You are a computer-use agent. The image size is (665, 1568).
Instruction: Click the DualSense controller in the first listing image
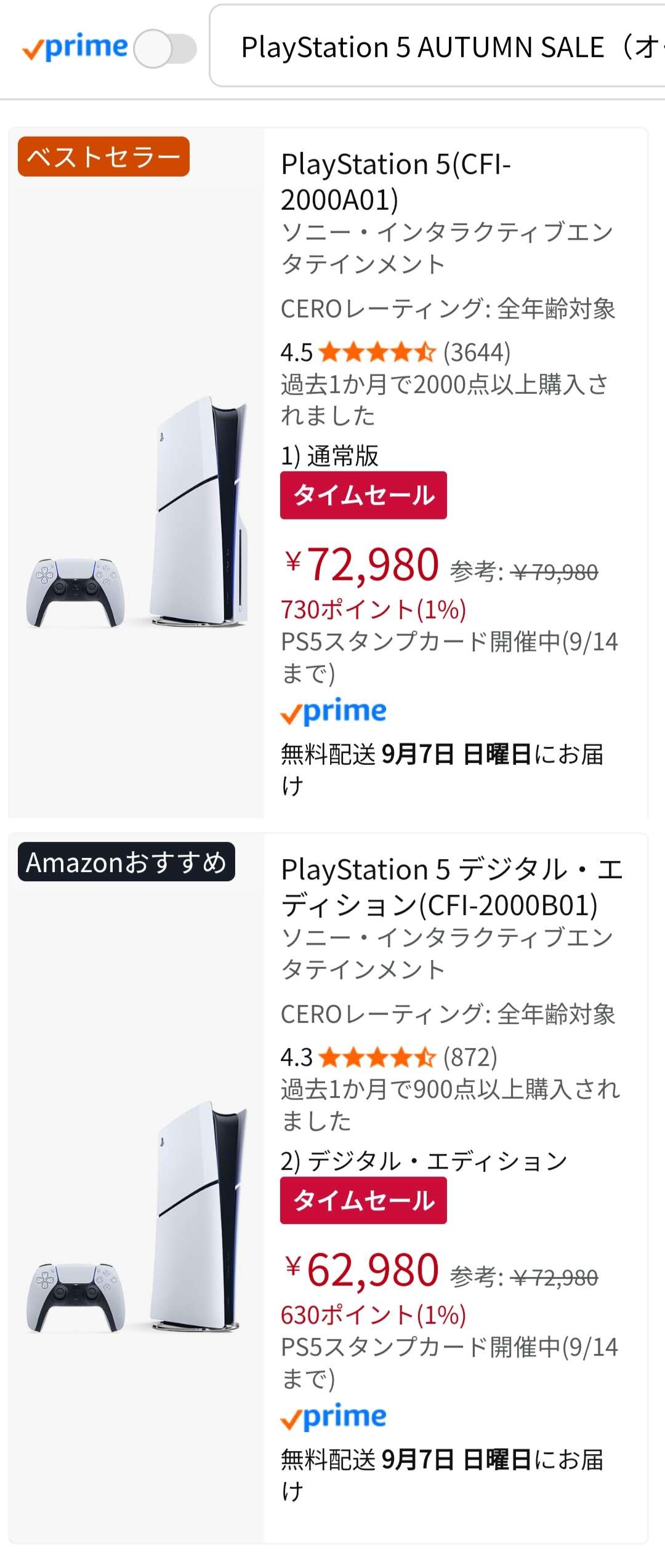pos(75,592)
